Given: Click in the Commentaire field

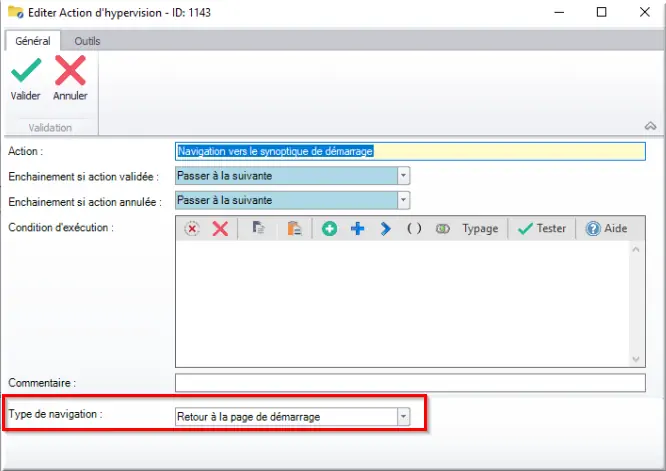Looking at the screenshot, I should (410, 383).
